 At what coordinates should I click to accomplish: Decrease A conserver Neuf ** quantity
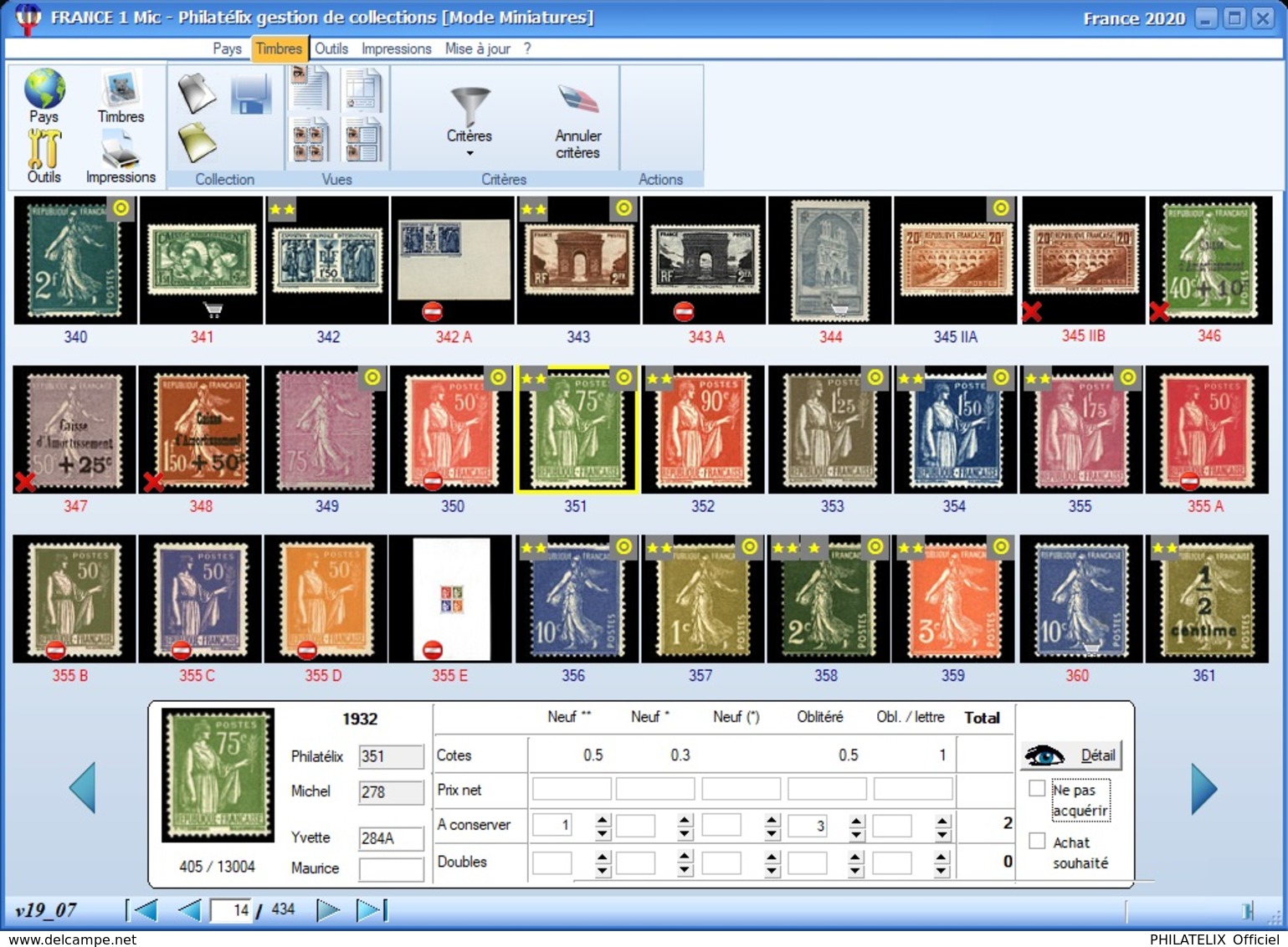603,833
